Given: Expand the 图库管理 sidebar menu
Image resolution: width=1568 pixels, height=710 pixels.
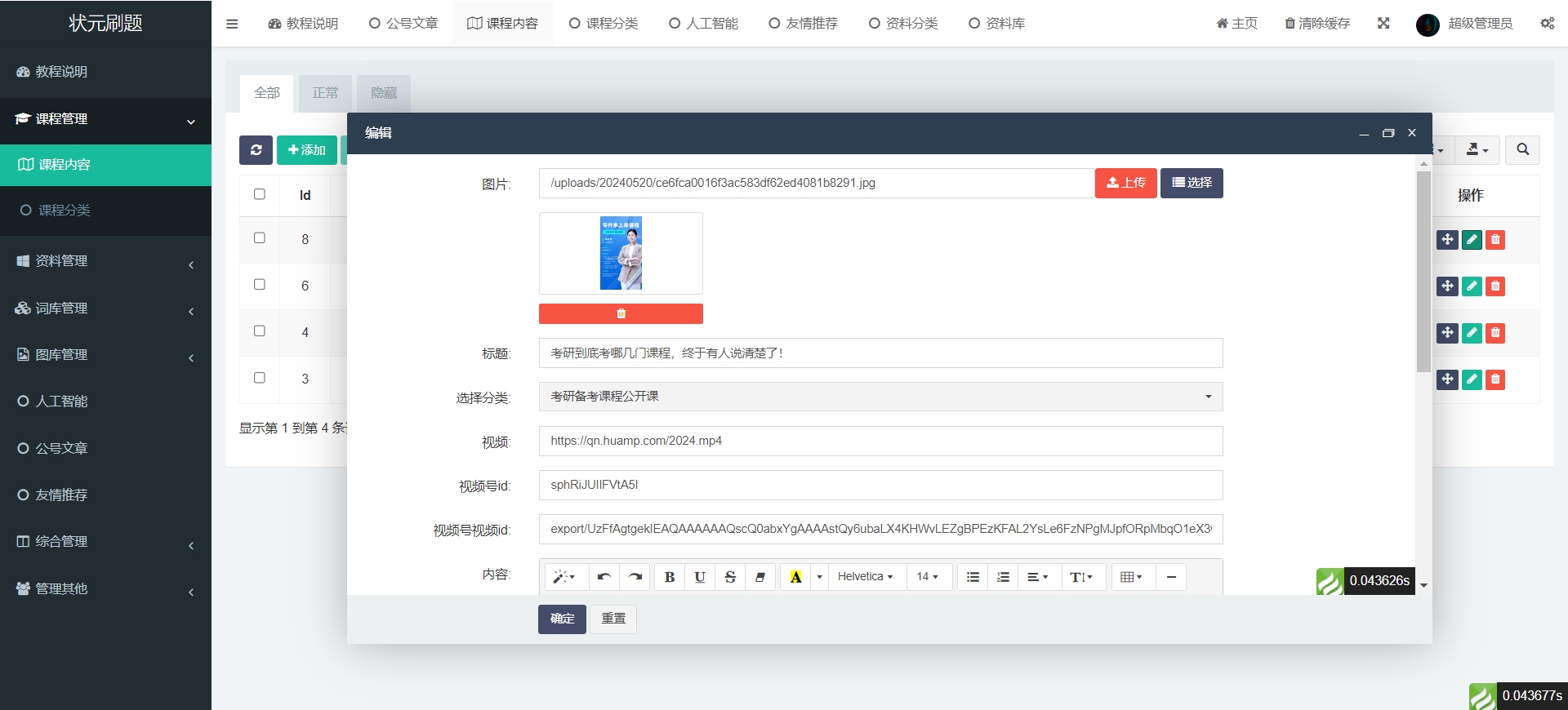Looking at the screenshot, I should [x=105, y=355].
